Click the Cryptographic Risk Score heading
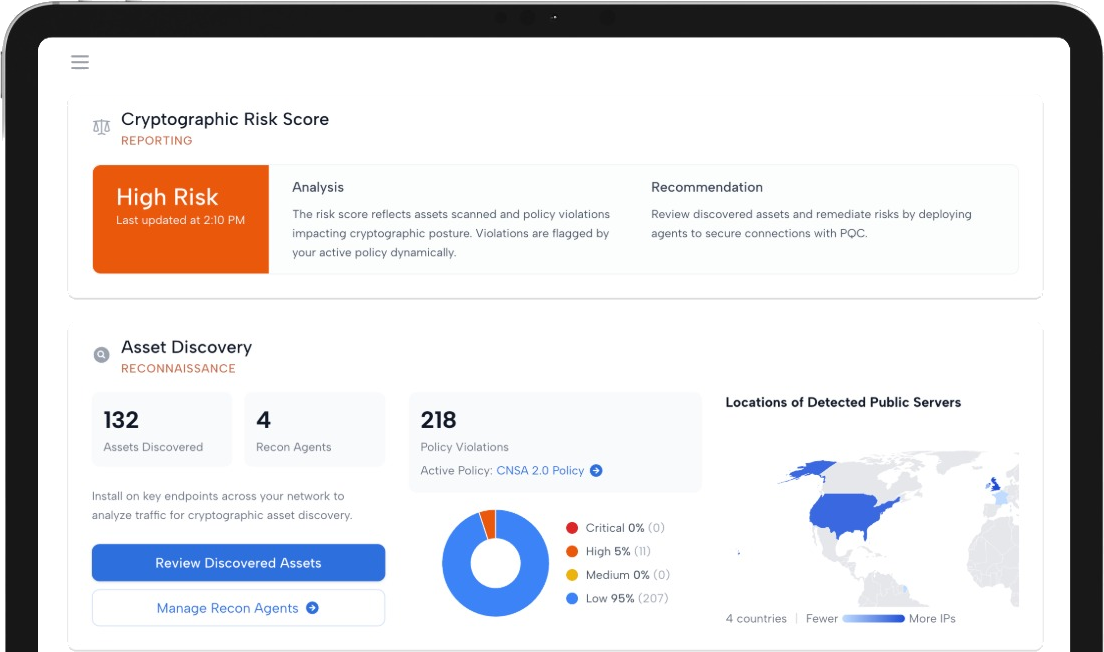 tap(225, 119)
